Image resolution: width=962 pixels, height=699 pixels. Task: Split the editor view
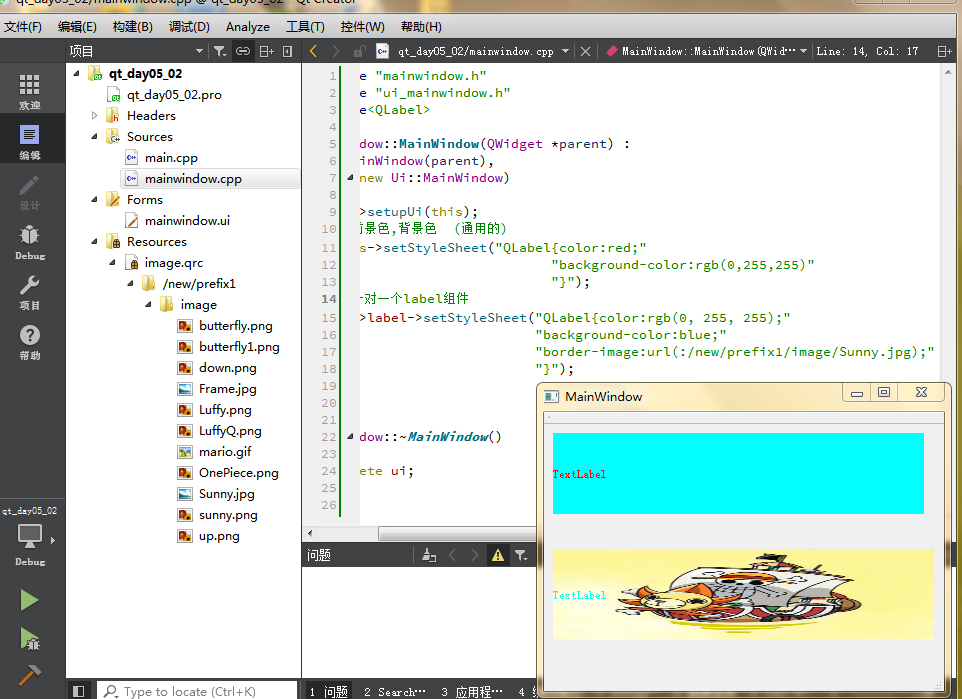click(x=945, y=52)
